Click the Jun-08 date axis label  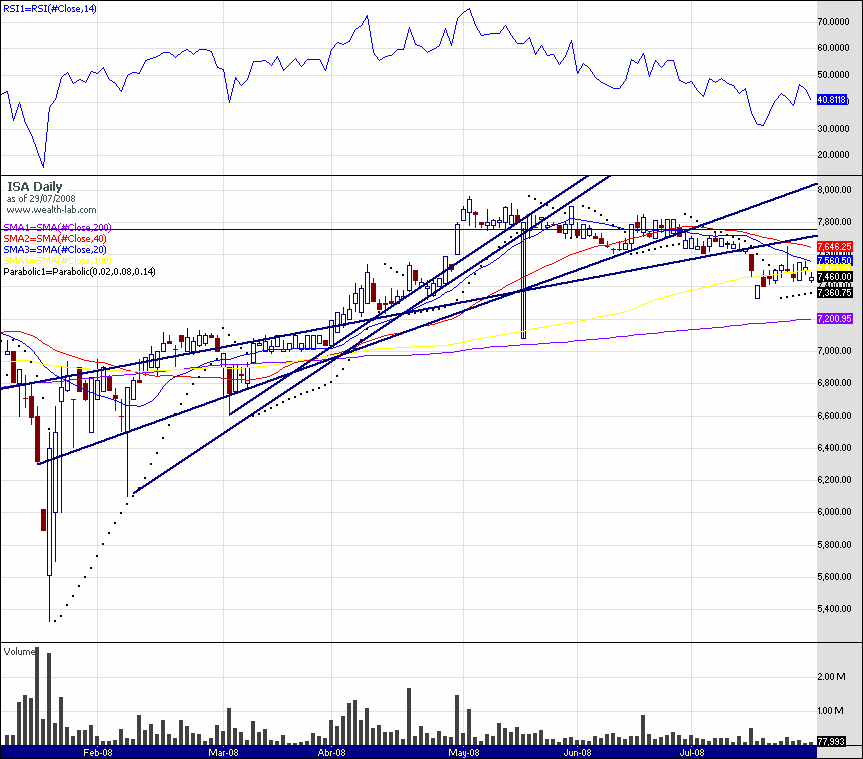578,752
